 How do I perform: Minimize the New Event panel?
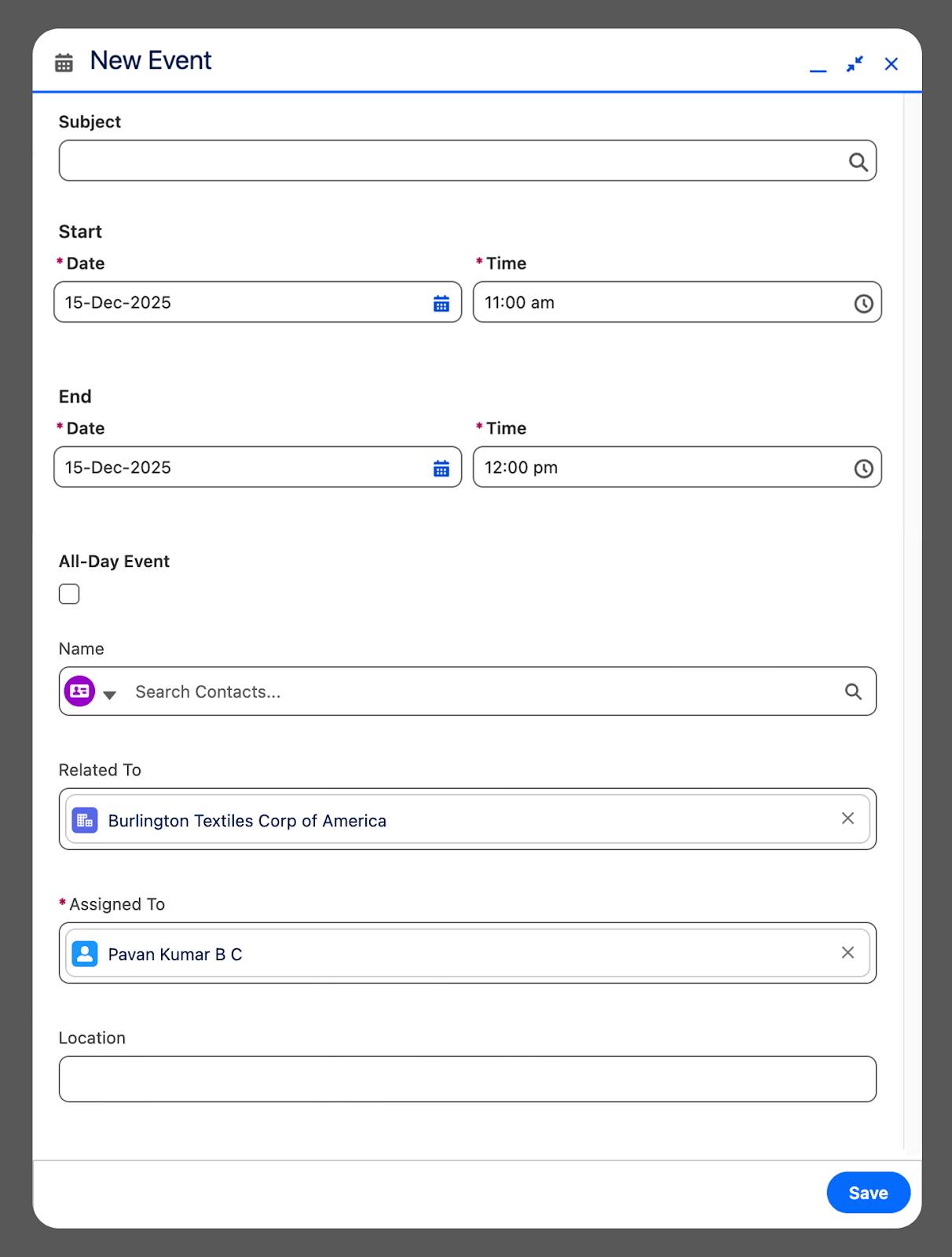[818, 64]
